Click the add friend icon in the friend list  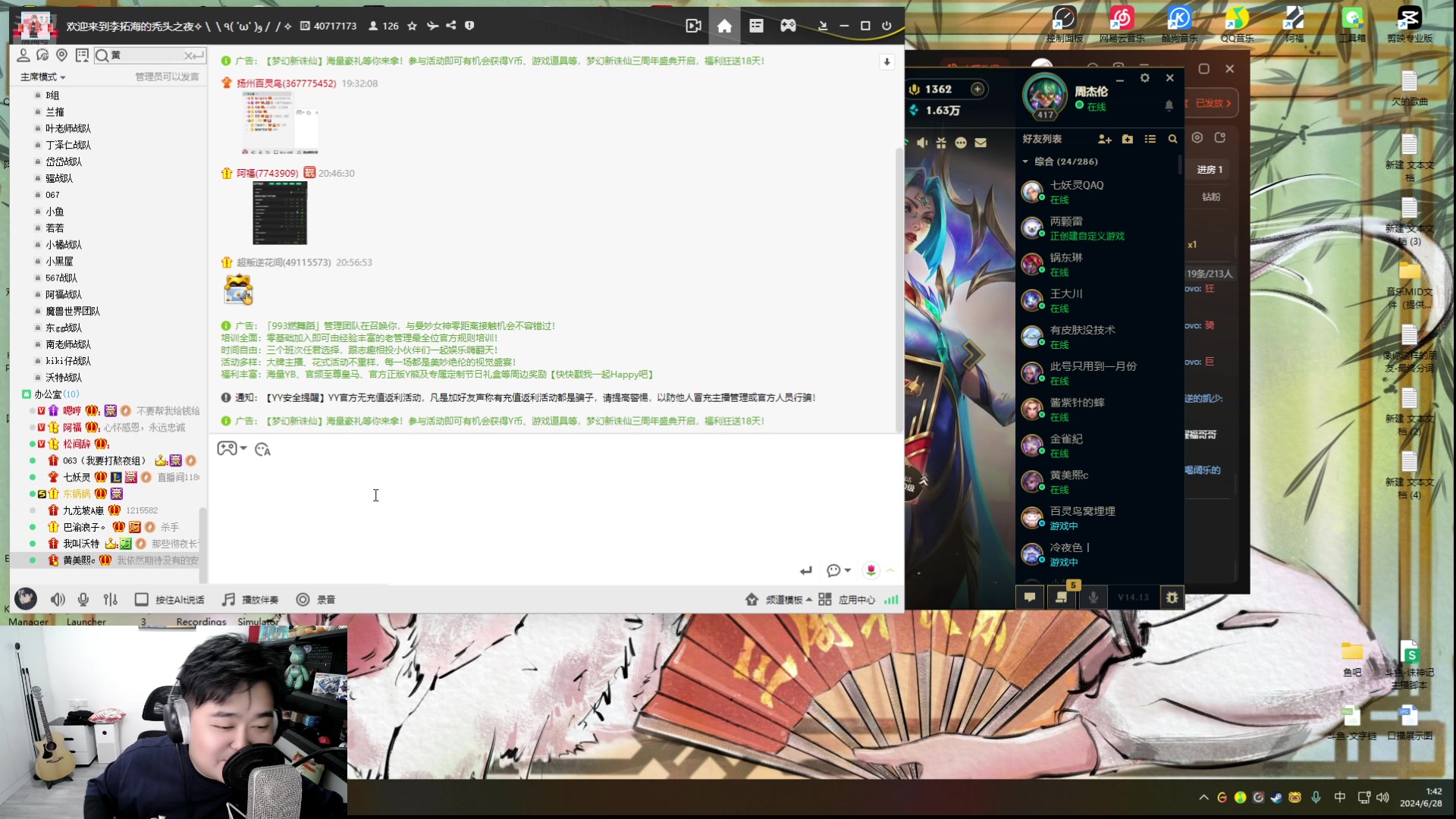click(x=1104, y=140)
